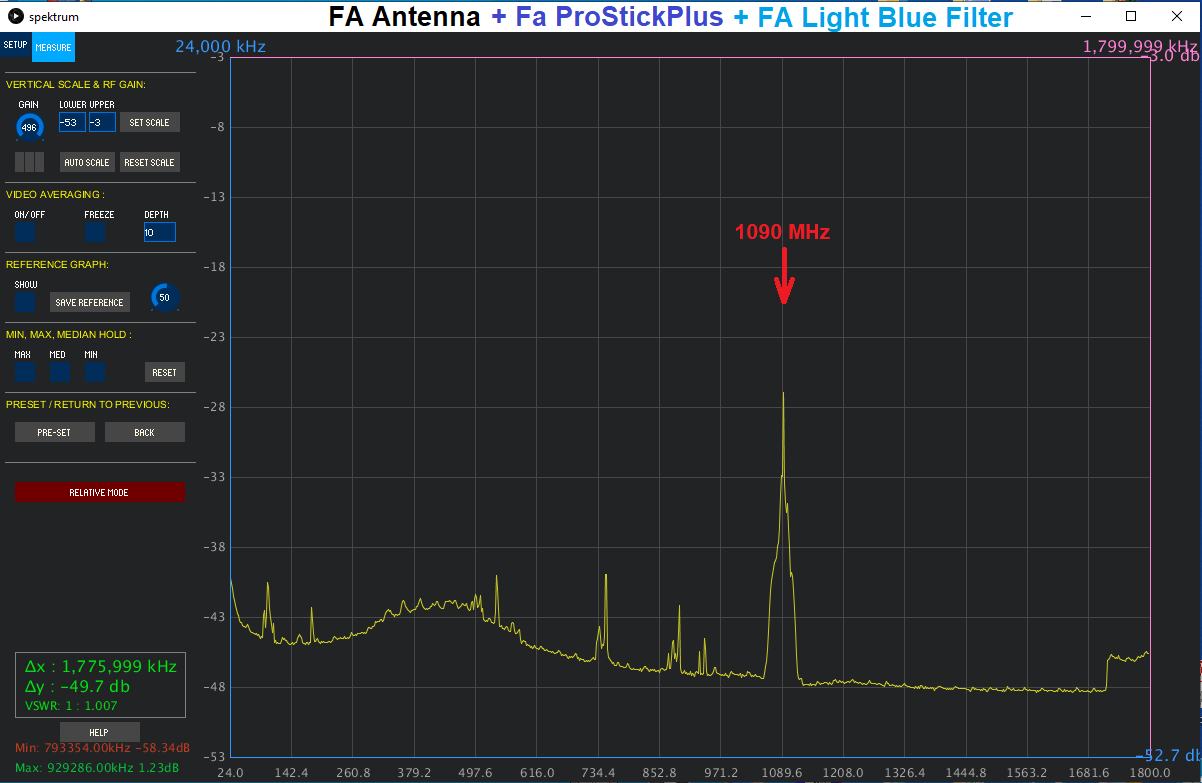
Task: Click the Δy -49.7 db readout
Action: (77, 687)
